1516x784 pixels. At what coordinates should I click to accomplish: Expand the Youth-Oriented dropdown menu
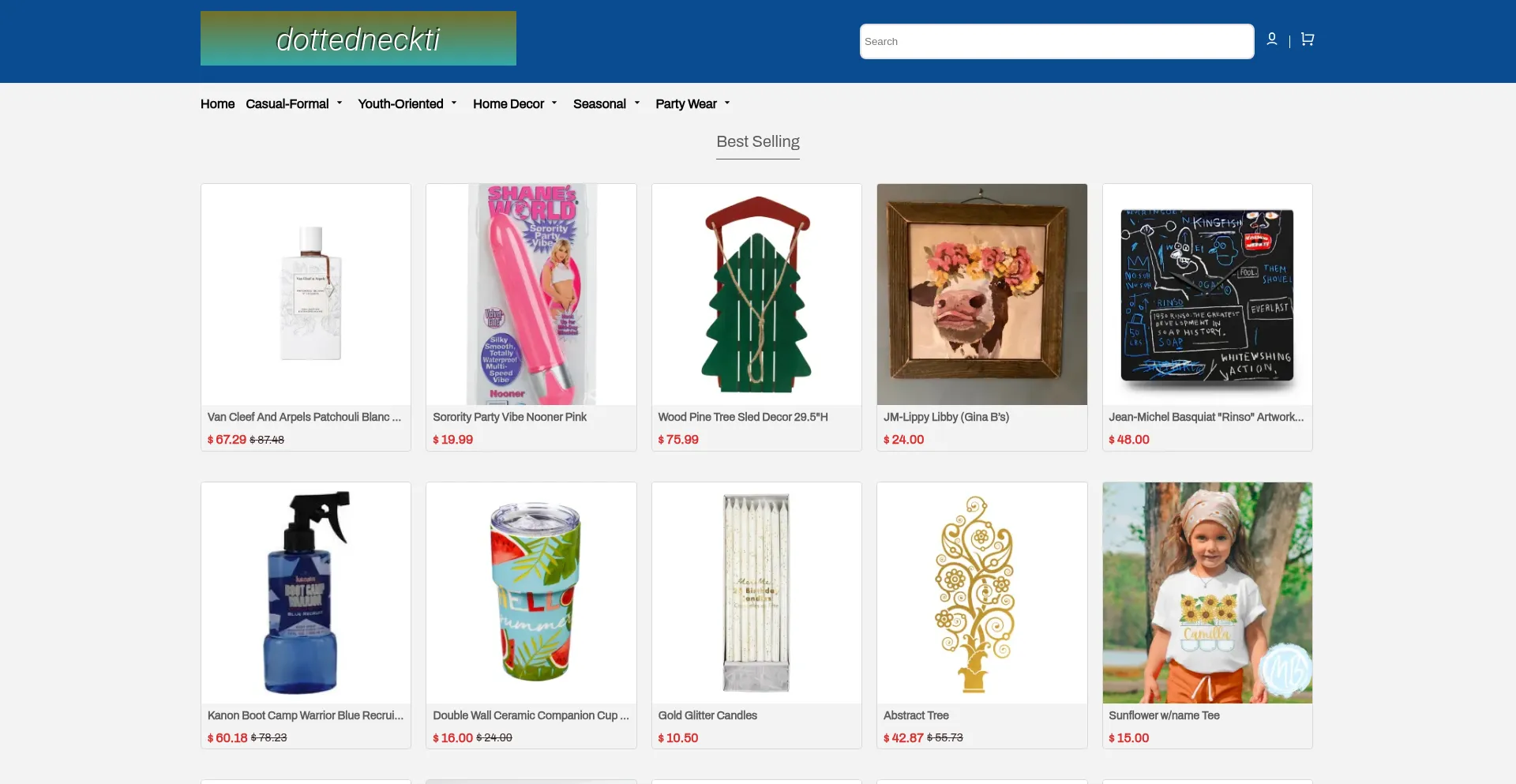(407, 103)
